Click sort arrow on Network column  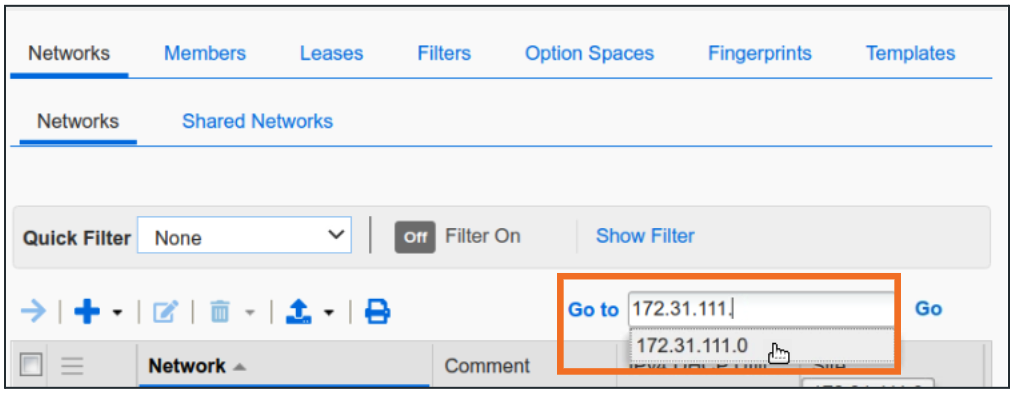pos(240,367)
